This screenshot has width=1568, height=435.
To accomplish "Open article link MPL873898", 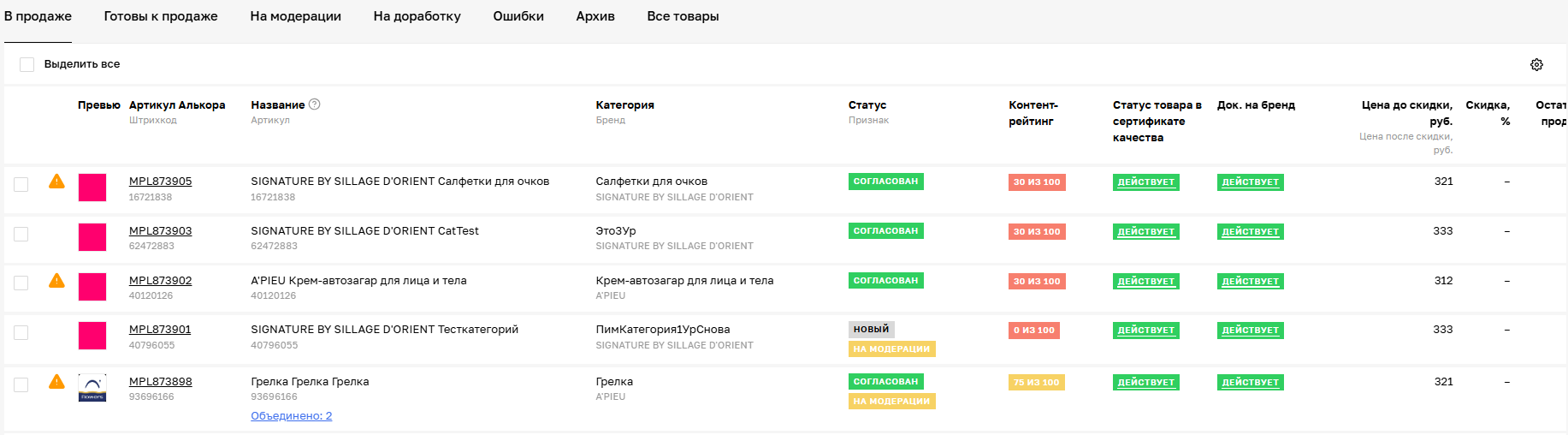I will (160, 381).
